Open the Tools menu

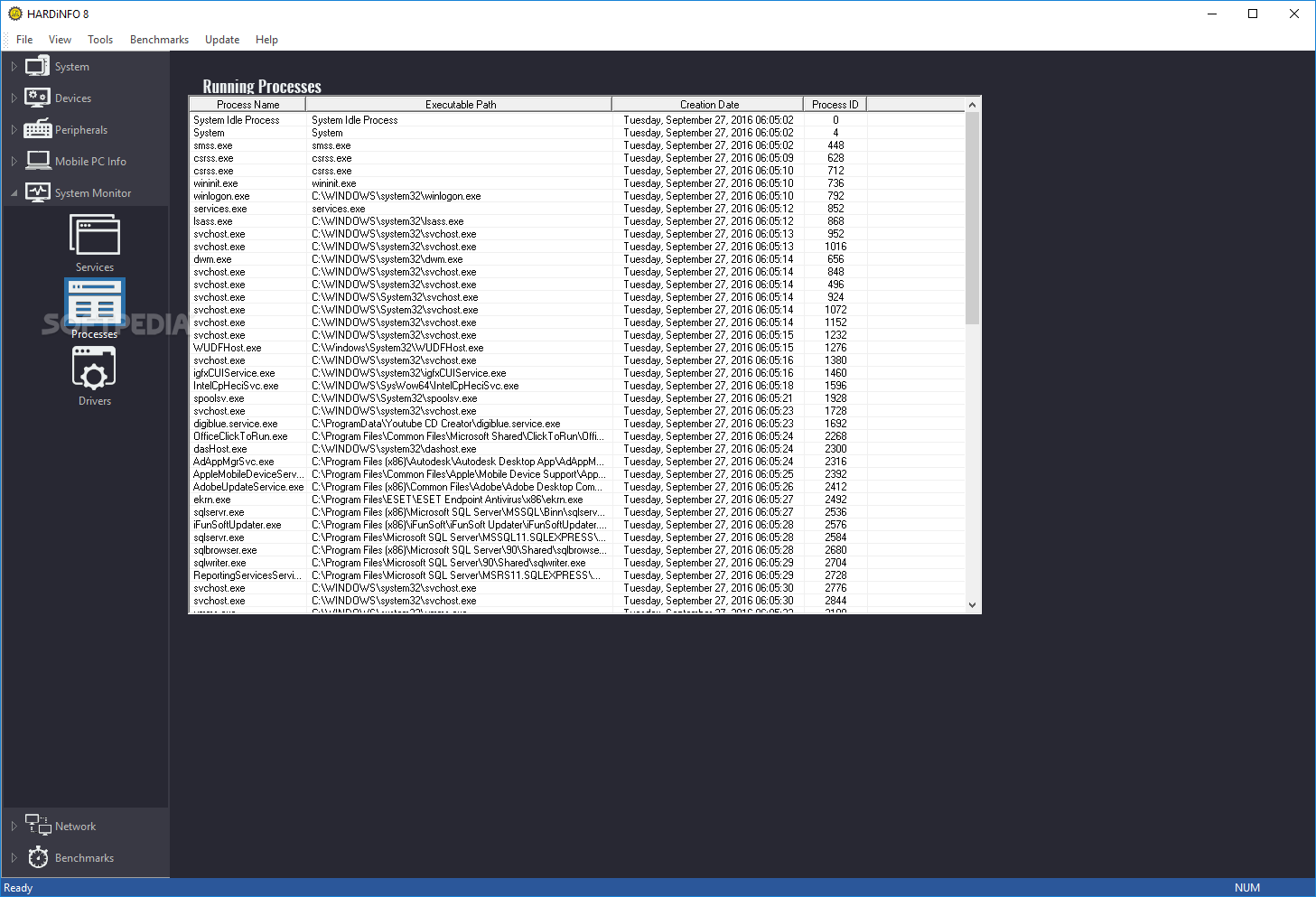pos(100,40)
